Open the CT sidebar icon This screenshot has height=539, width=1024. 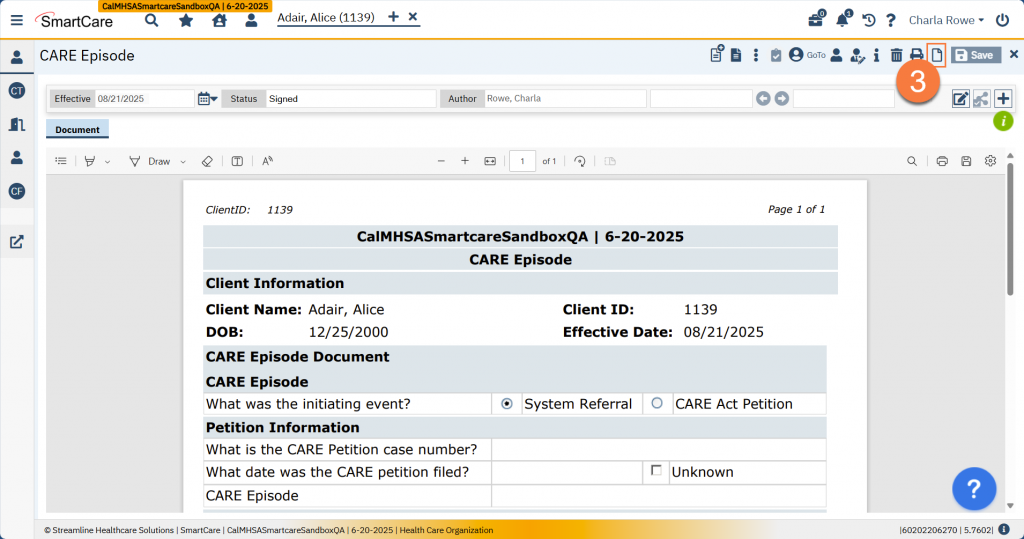coord(17,91)
